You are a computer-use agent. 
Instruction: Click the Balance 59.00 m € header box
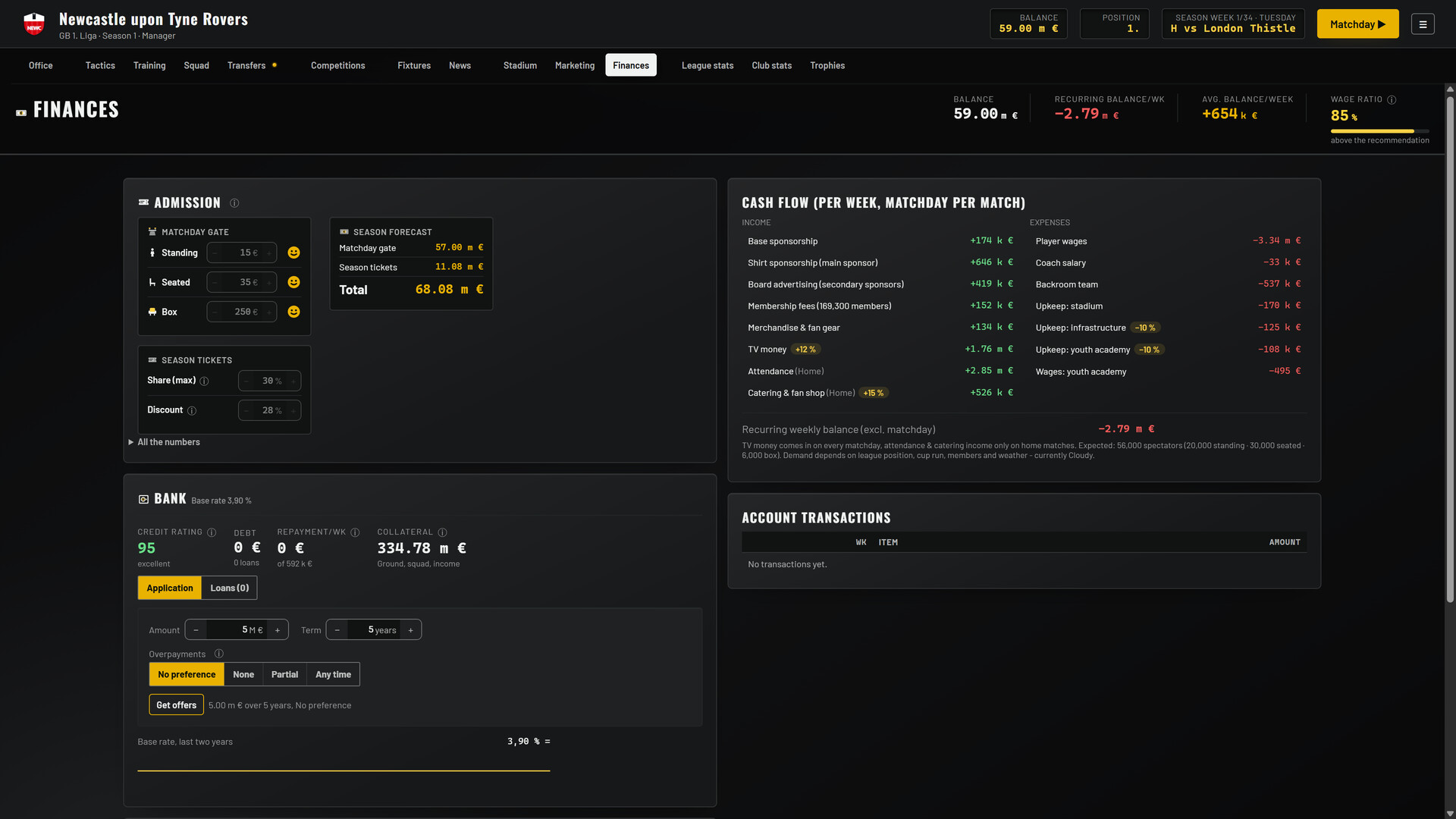click(1028, 24)
